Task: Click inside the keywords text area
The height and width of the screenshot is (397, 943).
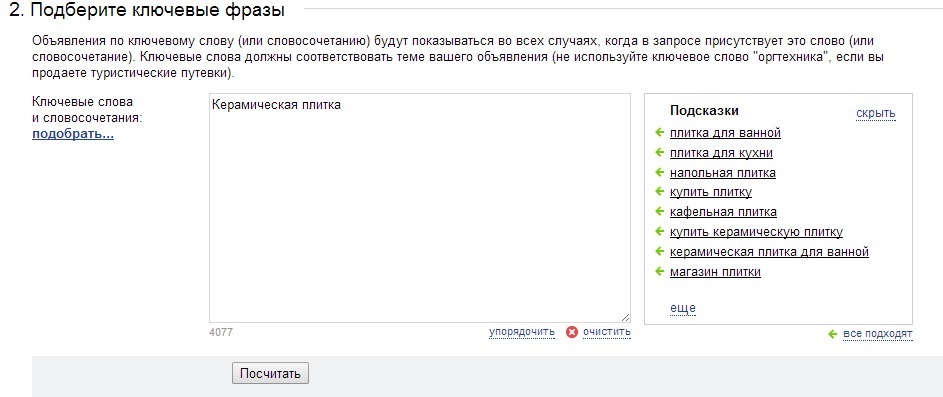Action: (420, 208)
